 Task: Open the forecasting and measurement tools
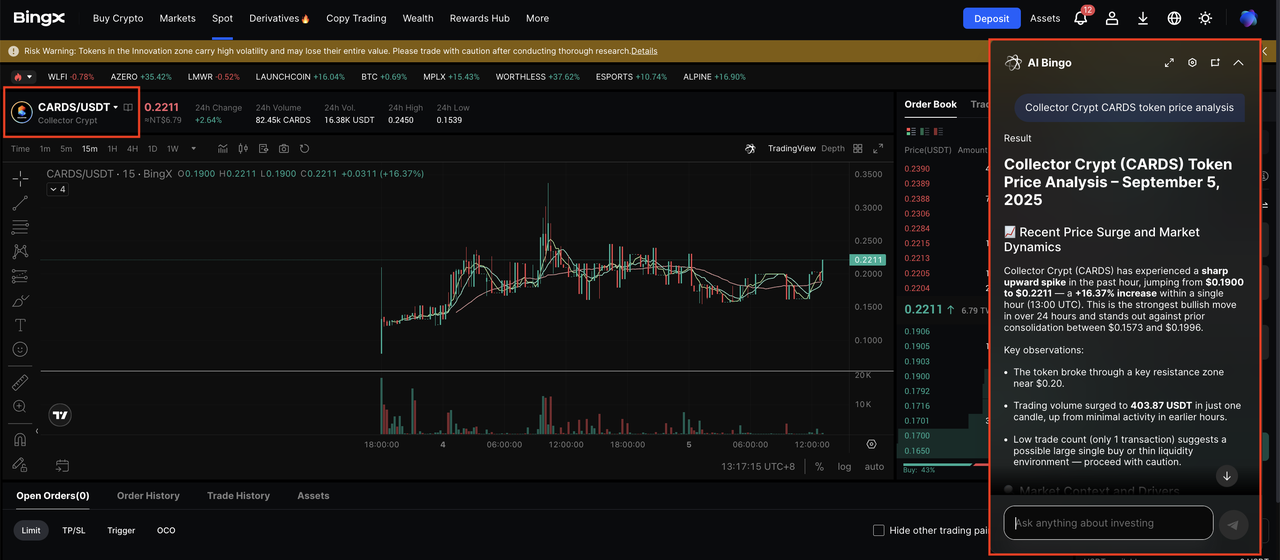pos(20,276)
